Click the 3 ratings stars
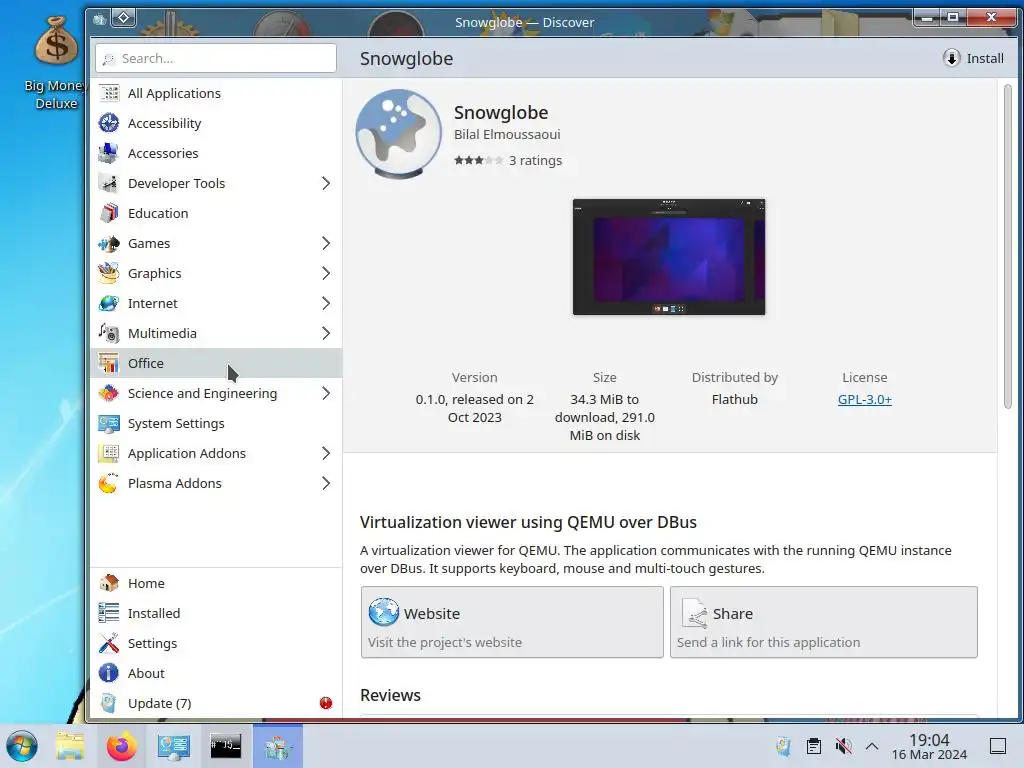This screenshot has height=768, width=1024. [479, 160]
